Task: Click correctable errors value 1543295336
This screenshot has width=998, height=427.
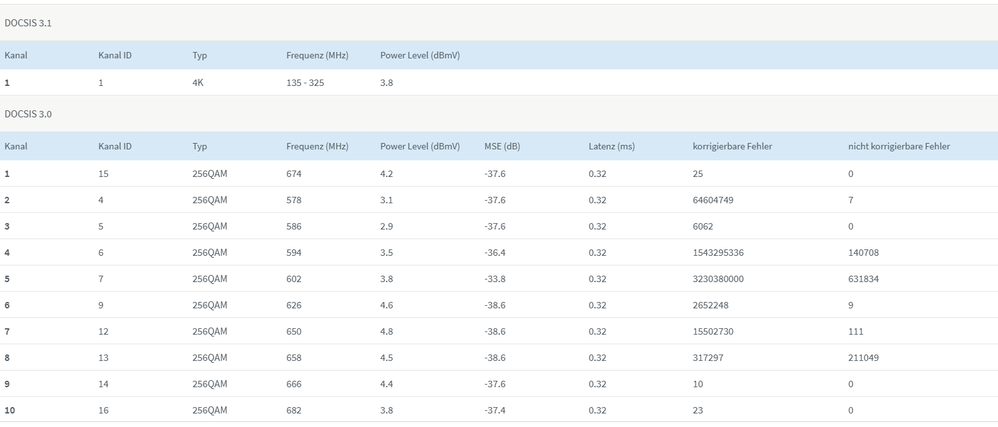Action: click(x=718, y=253)
